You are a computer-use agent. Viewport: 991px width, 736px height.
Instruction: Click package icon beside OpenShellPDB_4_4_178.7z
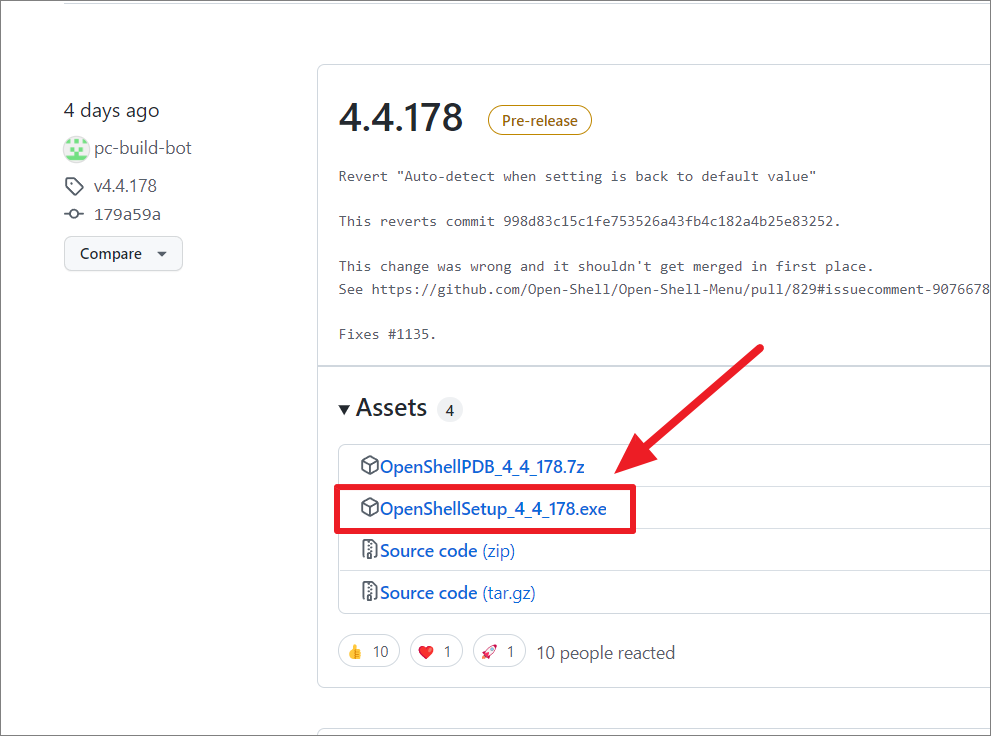tap(369, 466)
